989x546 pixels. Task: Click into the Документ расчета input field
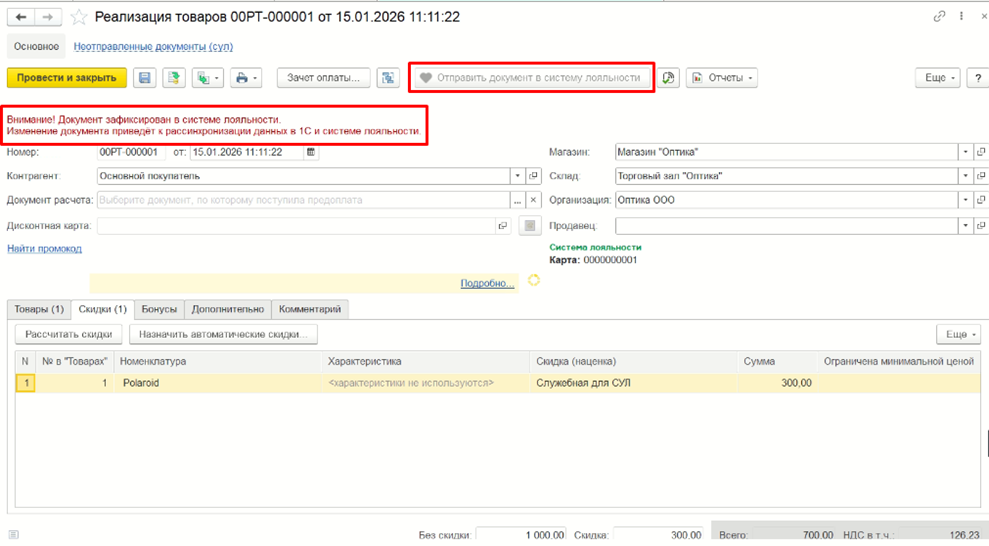click(303, 200)
